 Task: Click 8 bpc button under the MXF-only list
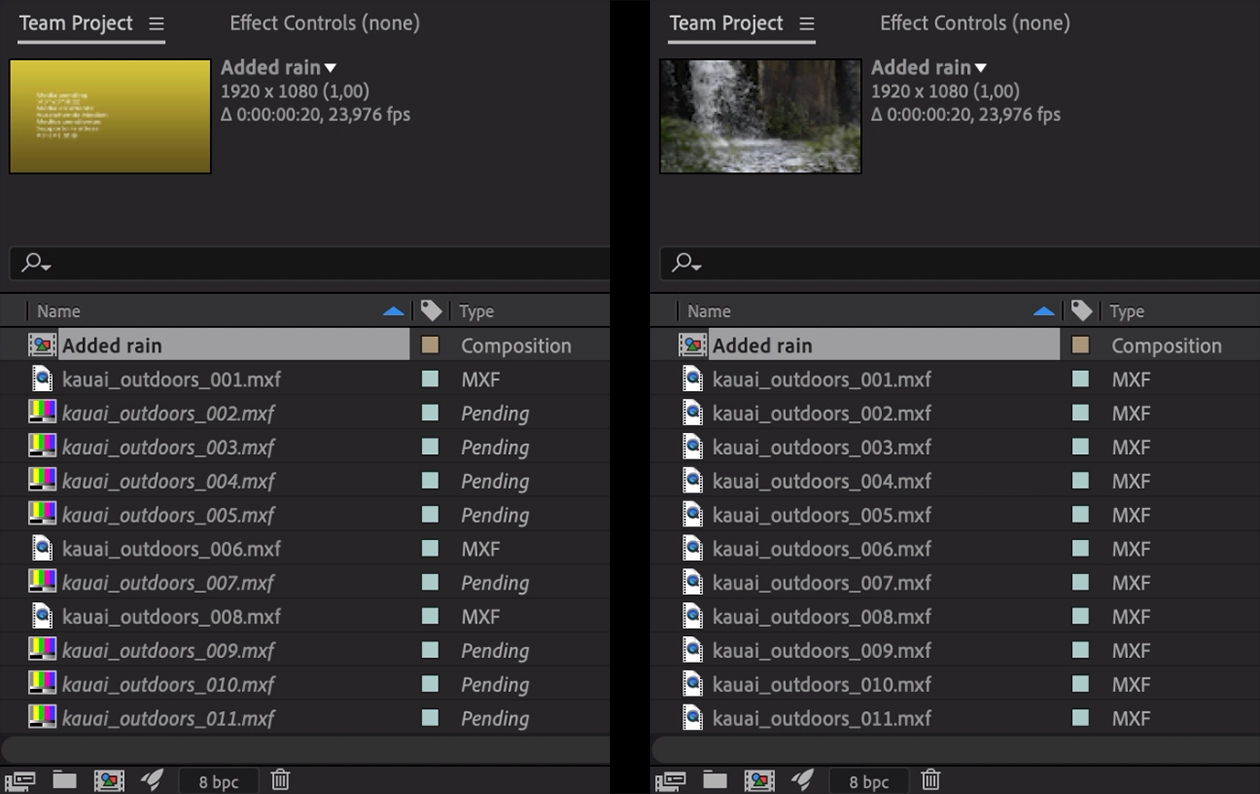868,781
